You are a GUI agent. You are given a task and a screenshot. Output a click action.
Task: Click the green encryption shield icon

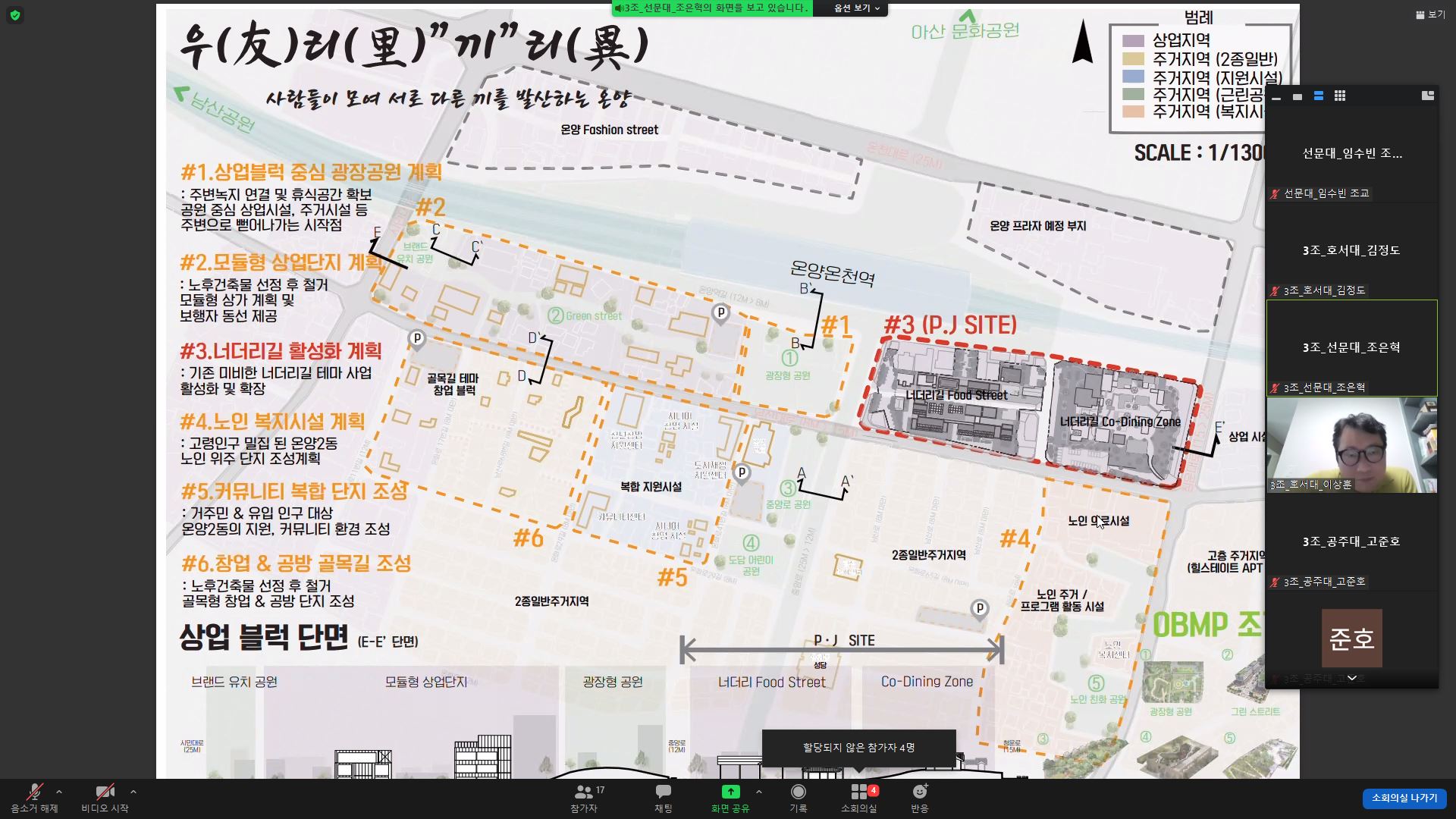tap(14, 15)
